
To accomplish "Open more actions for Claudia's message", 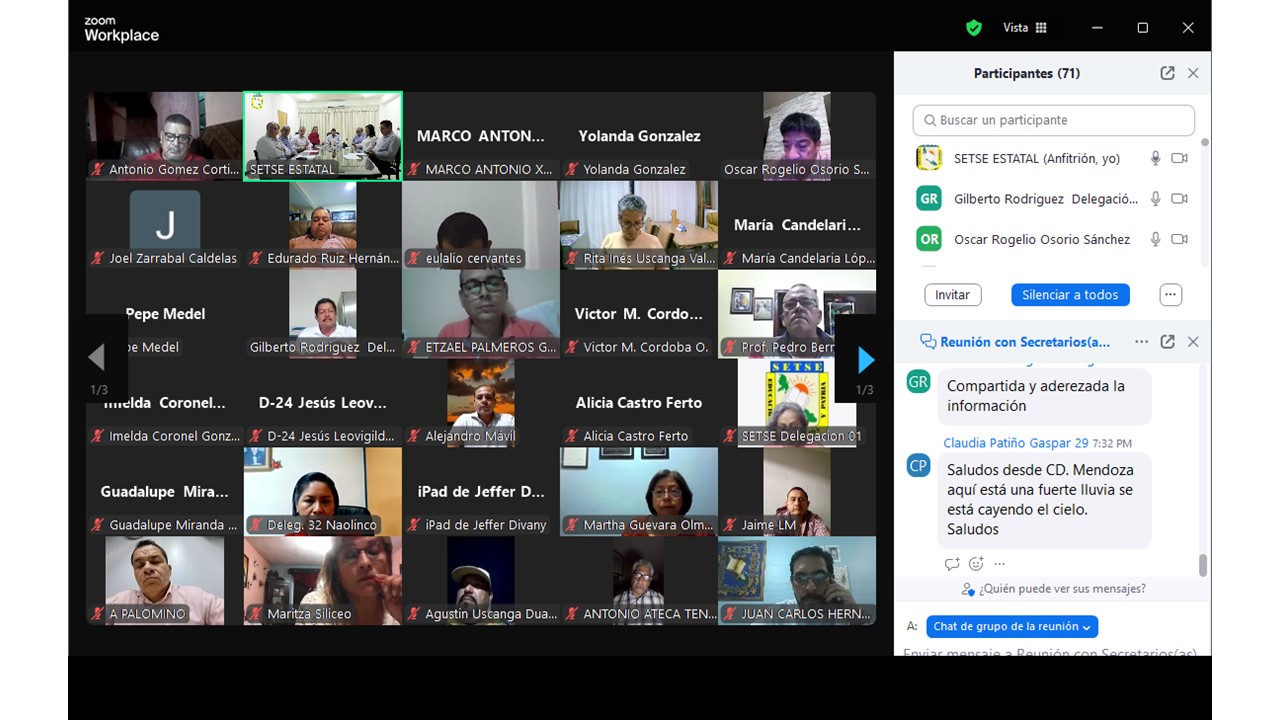I will (1000, 564).
